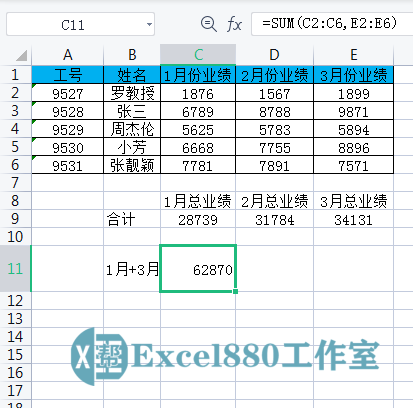Viewport: 413px width, 408px height.
Task: Click the total cell 28739
Action: (198, 219)
